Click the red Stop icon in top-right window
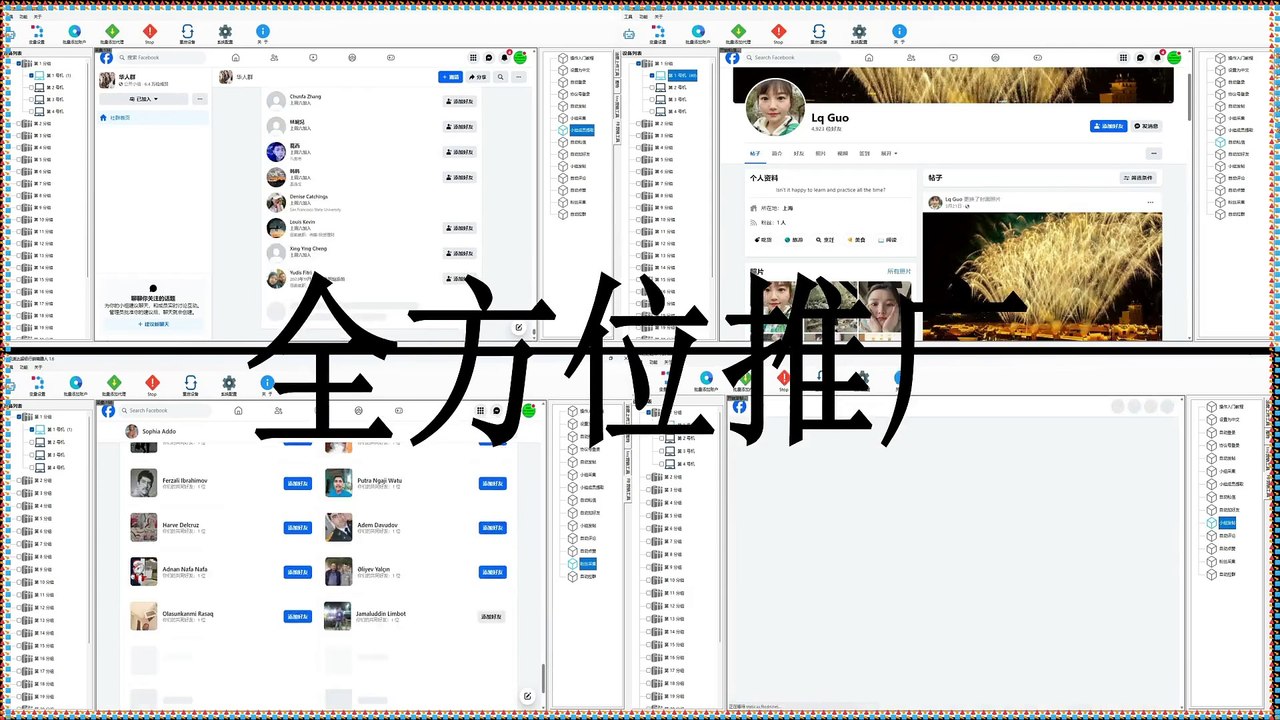Viewport: 1280px width, 720px height. point(777,31)
